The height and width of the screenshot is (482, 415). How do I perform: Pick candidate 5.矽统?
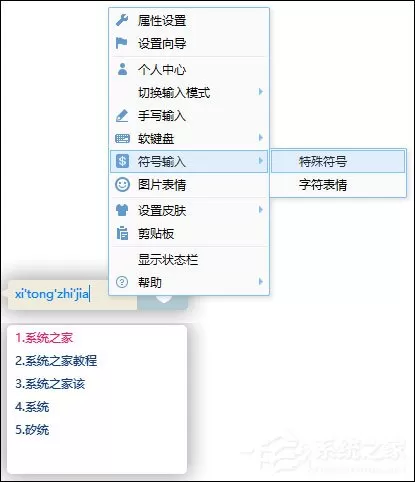(32, 430)
